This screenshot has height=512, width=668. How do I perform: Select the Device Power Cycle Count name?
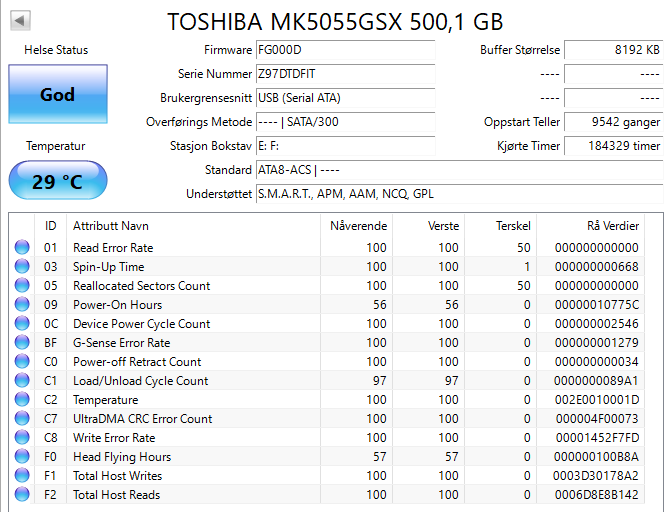141,324
